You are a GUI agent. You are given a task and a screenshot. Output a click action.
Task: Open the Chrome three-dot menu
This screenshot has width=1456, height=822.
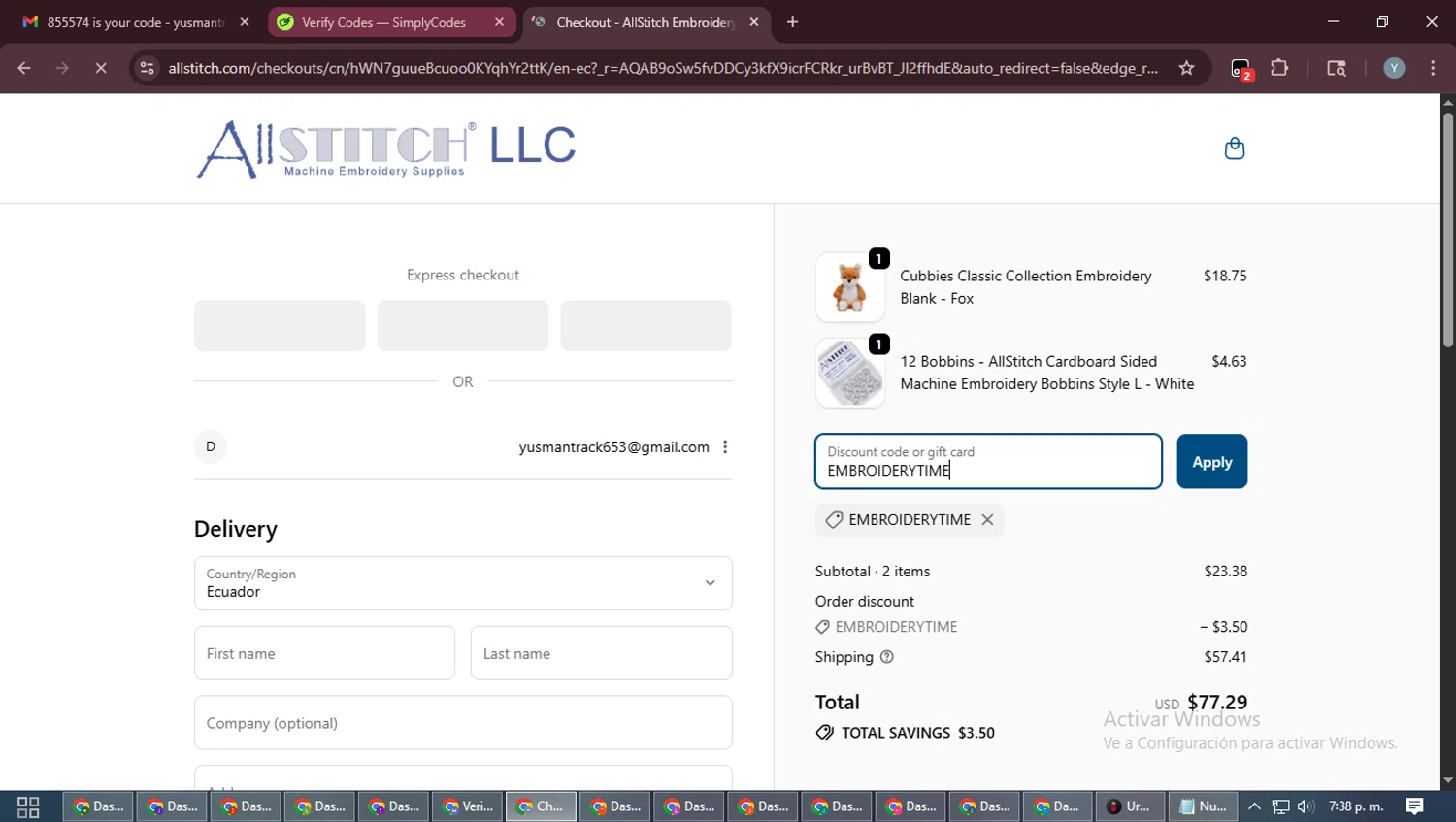click(1433, 68)
